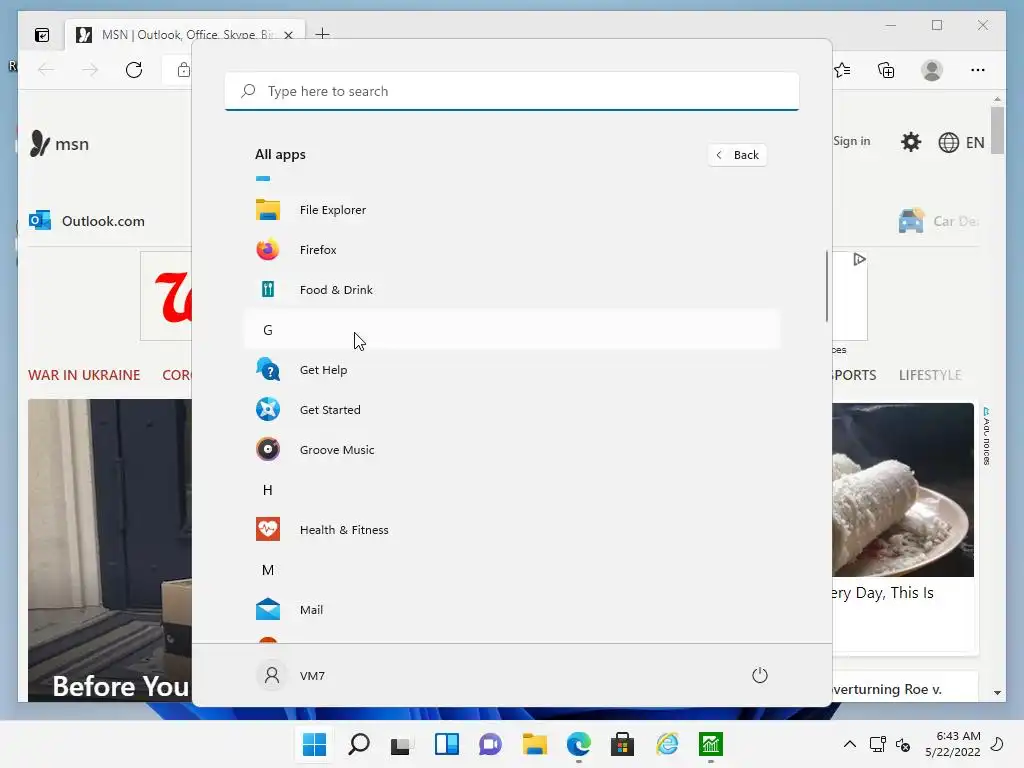1024x768 pixels.
Task: Refresh the Edge page
Action: 134,70
